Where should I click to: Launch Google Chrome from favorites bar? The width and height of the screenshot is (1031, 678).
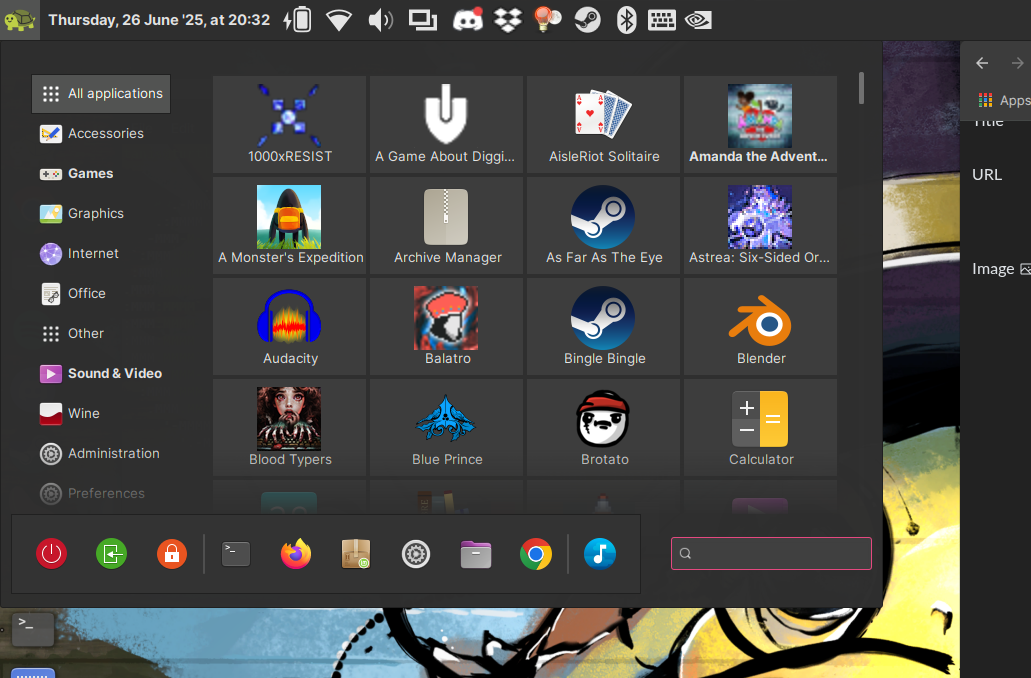pyautogui.click(x=536, y=553)
